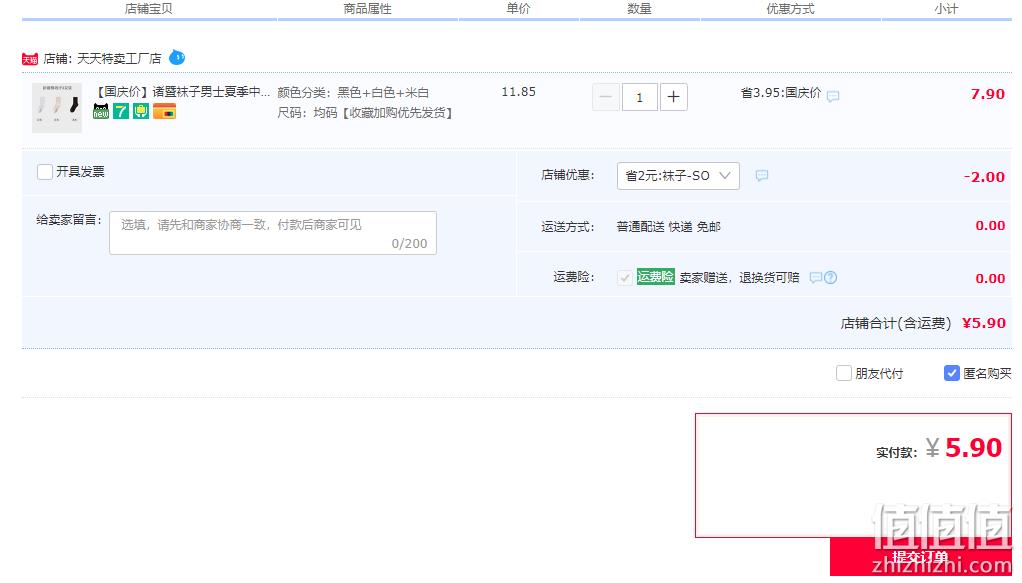Click the 小计 column header

946,9
